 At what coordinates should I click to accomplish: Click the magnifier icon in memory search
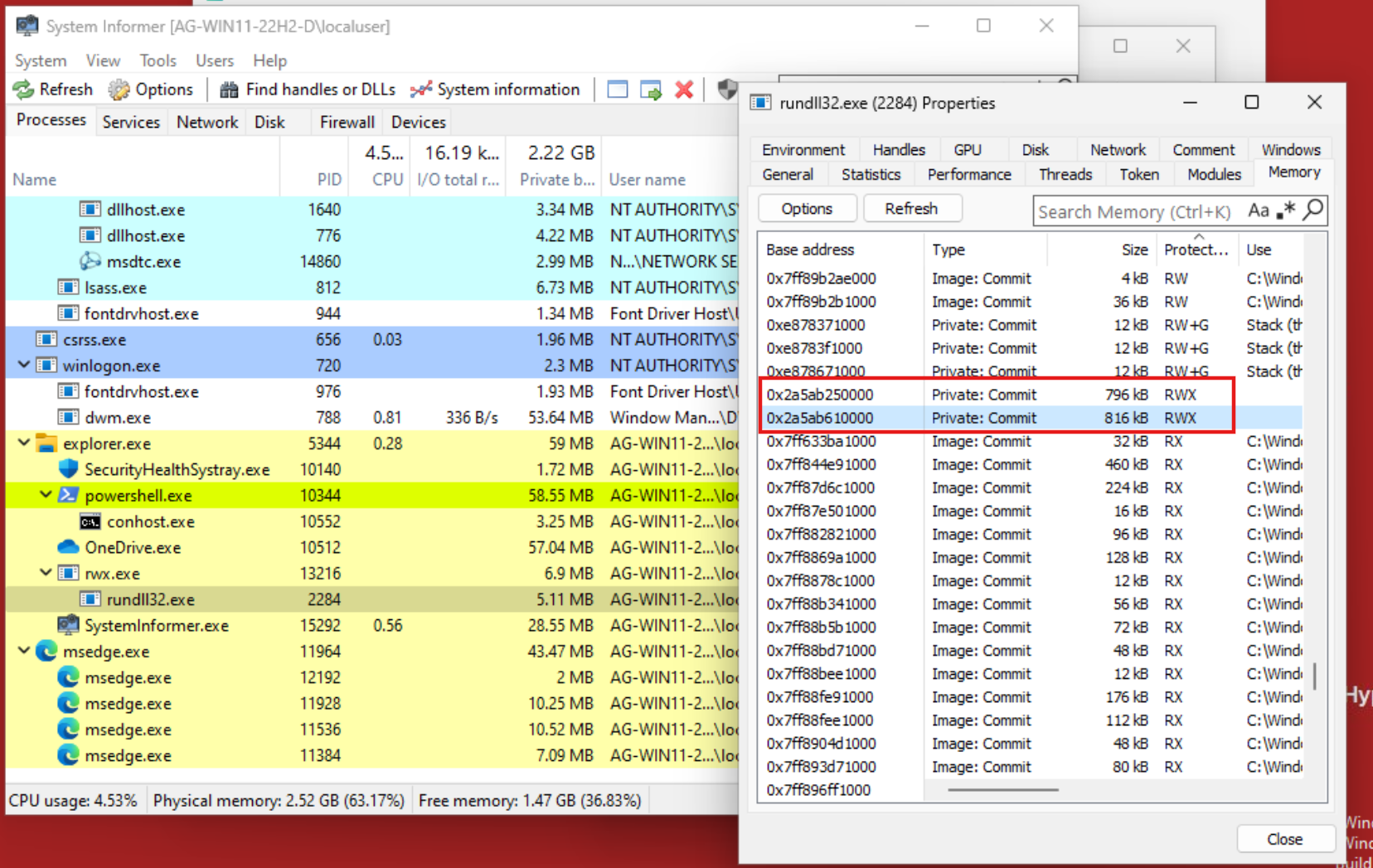pyautogui.click(x=1313, y=211)
